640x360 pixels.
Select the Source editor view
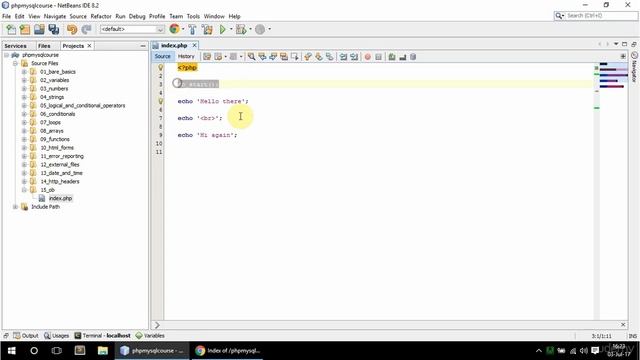[x=162, y=56]
